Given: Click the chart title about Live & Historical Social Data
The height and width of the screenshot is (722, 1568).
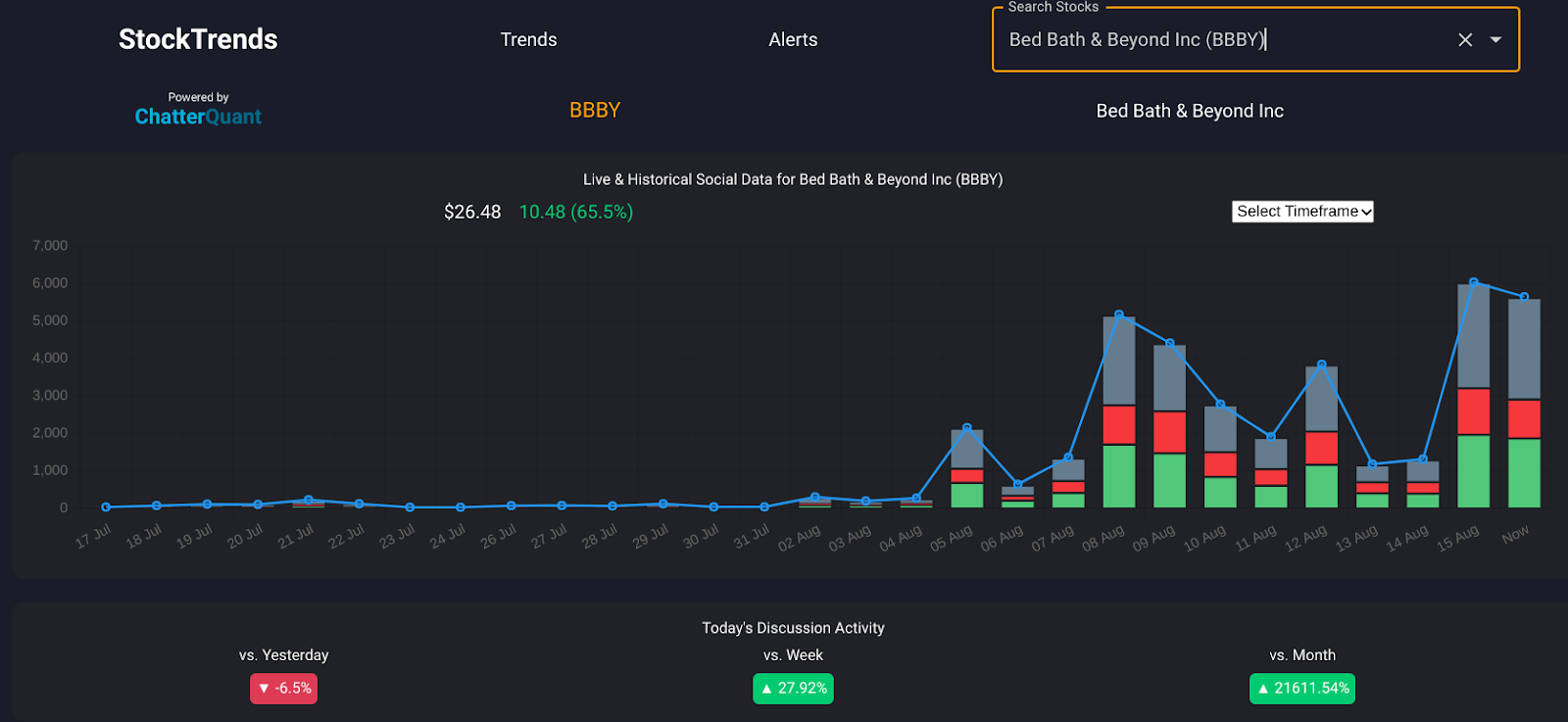Looking at the screenshot, I should click(793, 179).
